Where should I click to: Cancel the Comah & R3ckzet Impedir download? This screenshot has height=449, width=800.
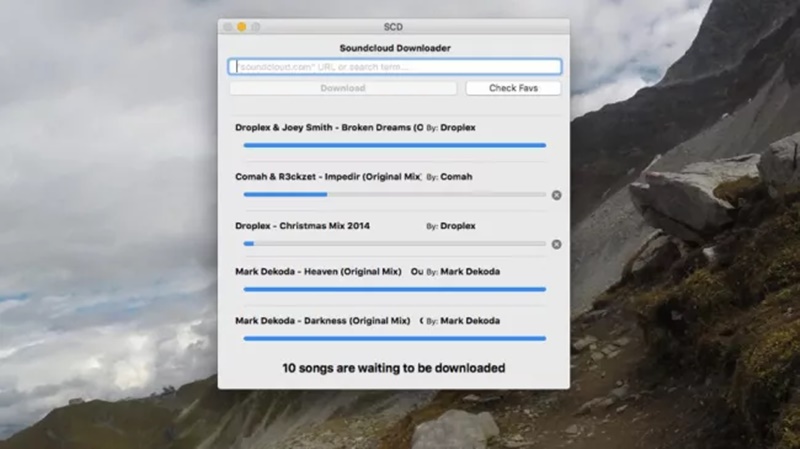(556, 195)
